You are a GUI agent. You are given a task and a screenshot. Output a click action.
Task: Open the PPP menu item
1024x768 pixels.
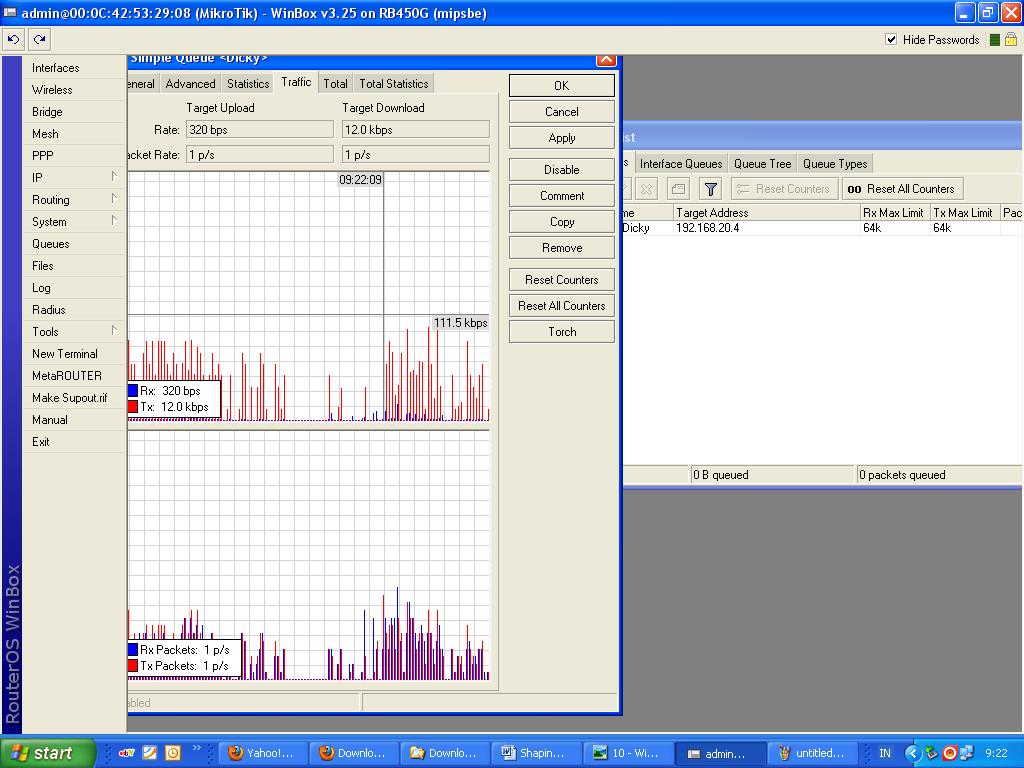pos(42,156)
